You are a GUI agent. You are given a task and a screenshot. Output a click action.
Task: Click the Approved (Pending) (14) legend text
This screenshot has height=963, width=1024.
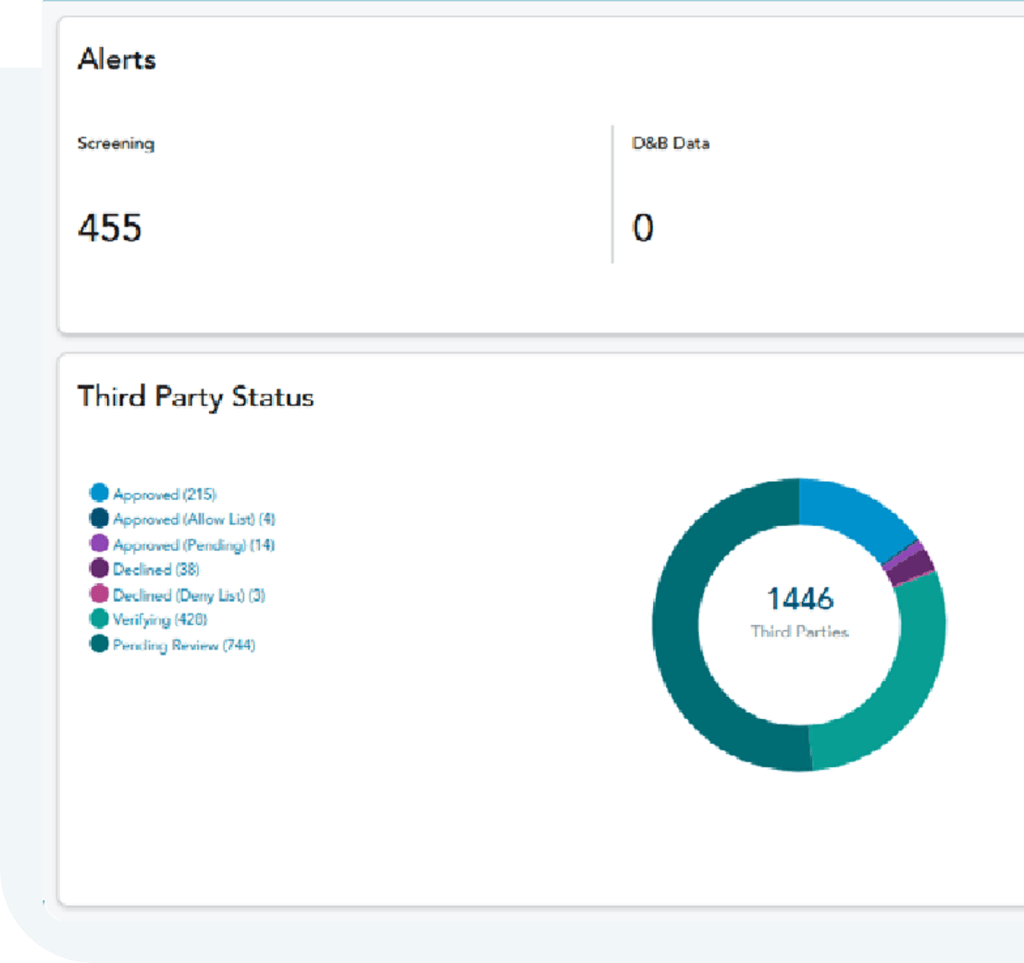(194, 545)
